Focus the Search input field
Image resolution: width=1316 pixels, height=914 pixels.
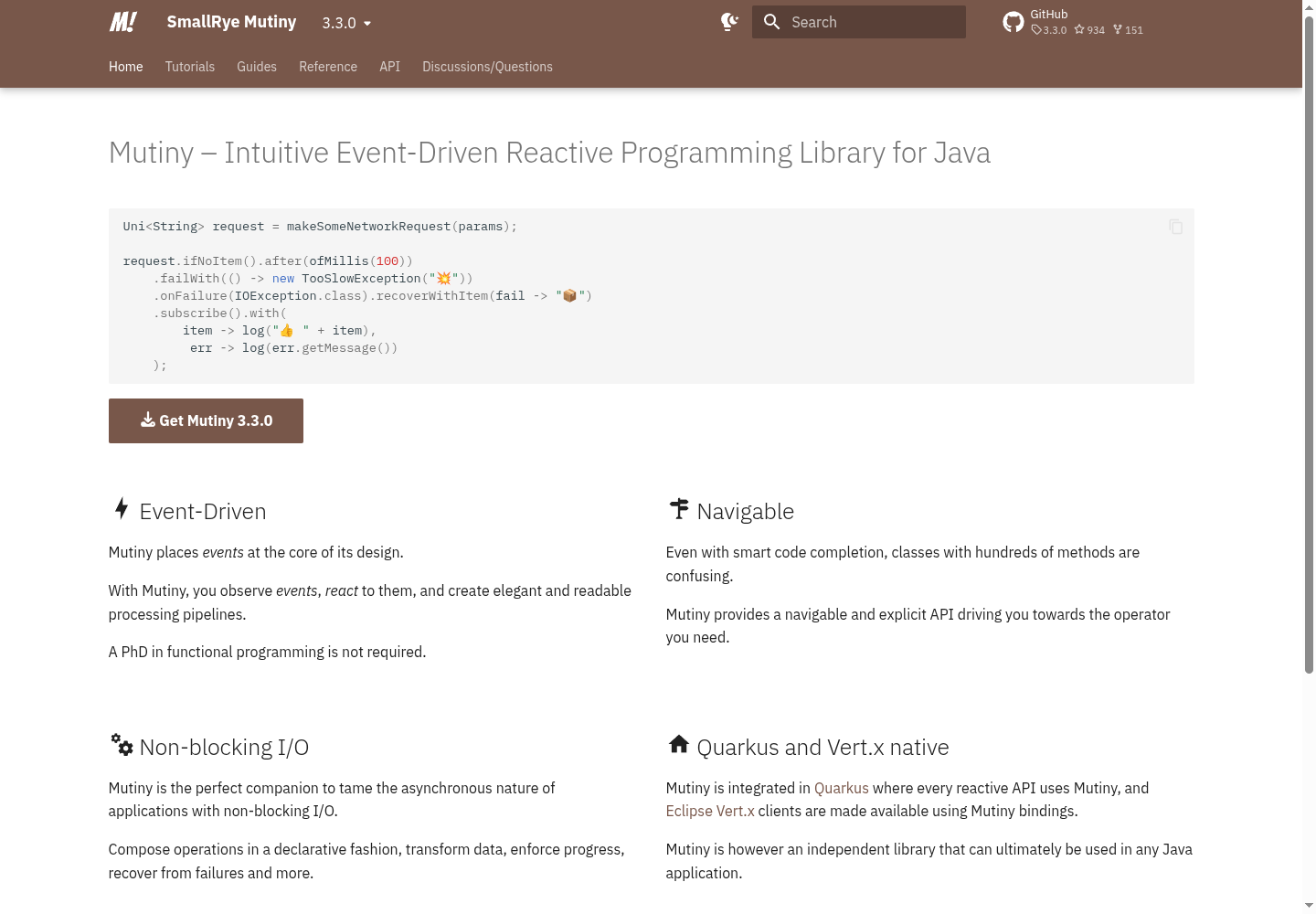click(x=859, y=22)
